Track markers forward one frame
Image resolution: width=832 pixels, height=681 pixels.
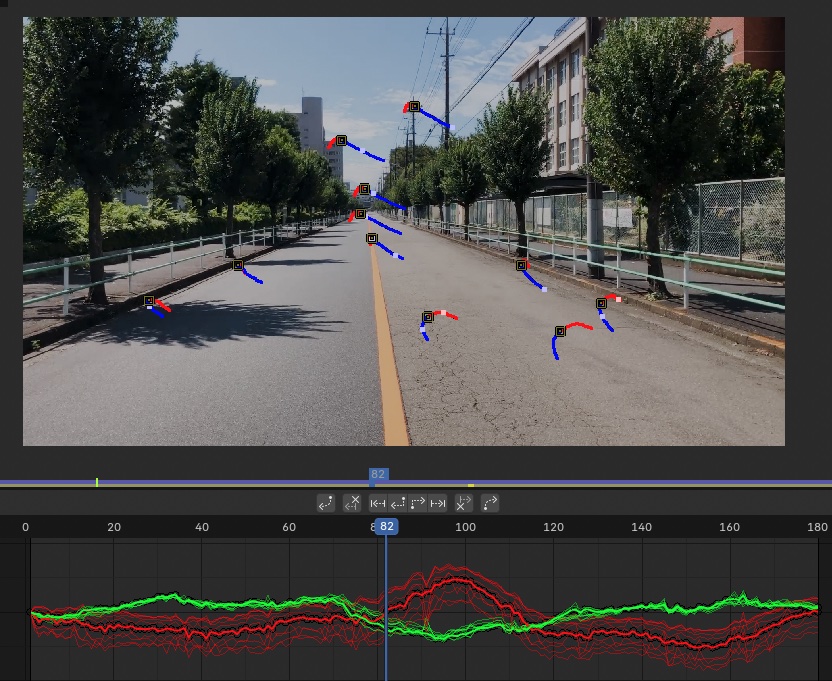pyautogui.click(x=418, y=503)
